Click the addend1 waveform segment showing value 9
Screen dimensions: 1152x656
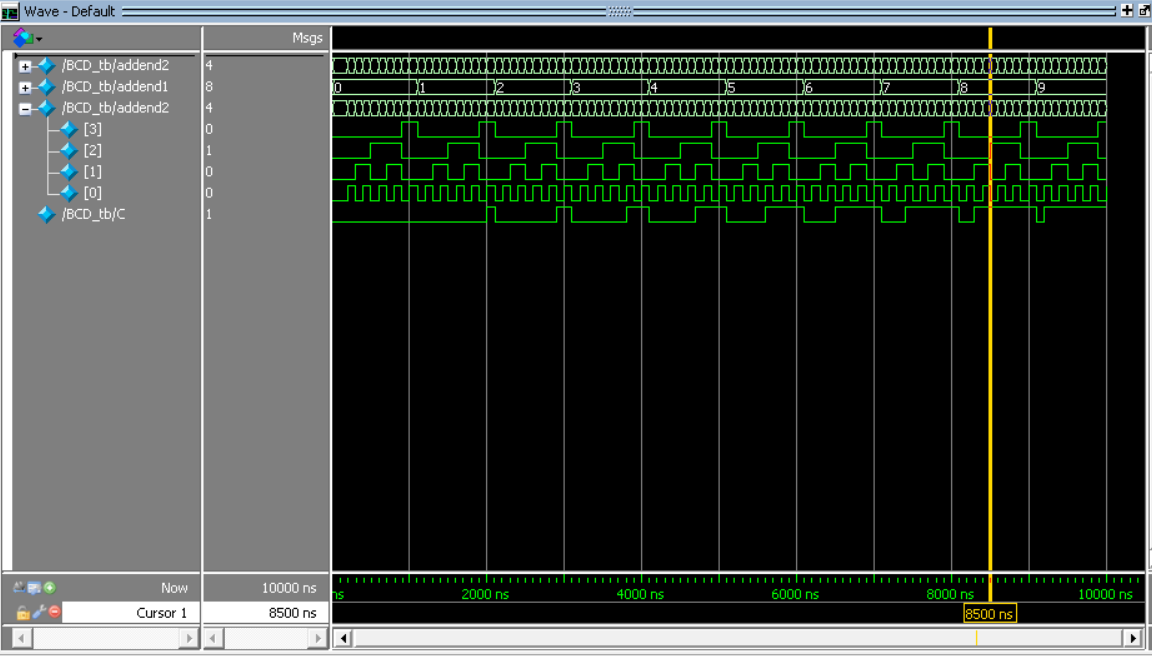pos(1071,87)
